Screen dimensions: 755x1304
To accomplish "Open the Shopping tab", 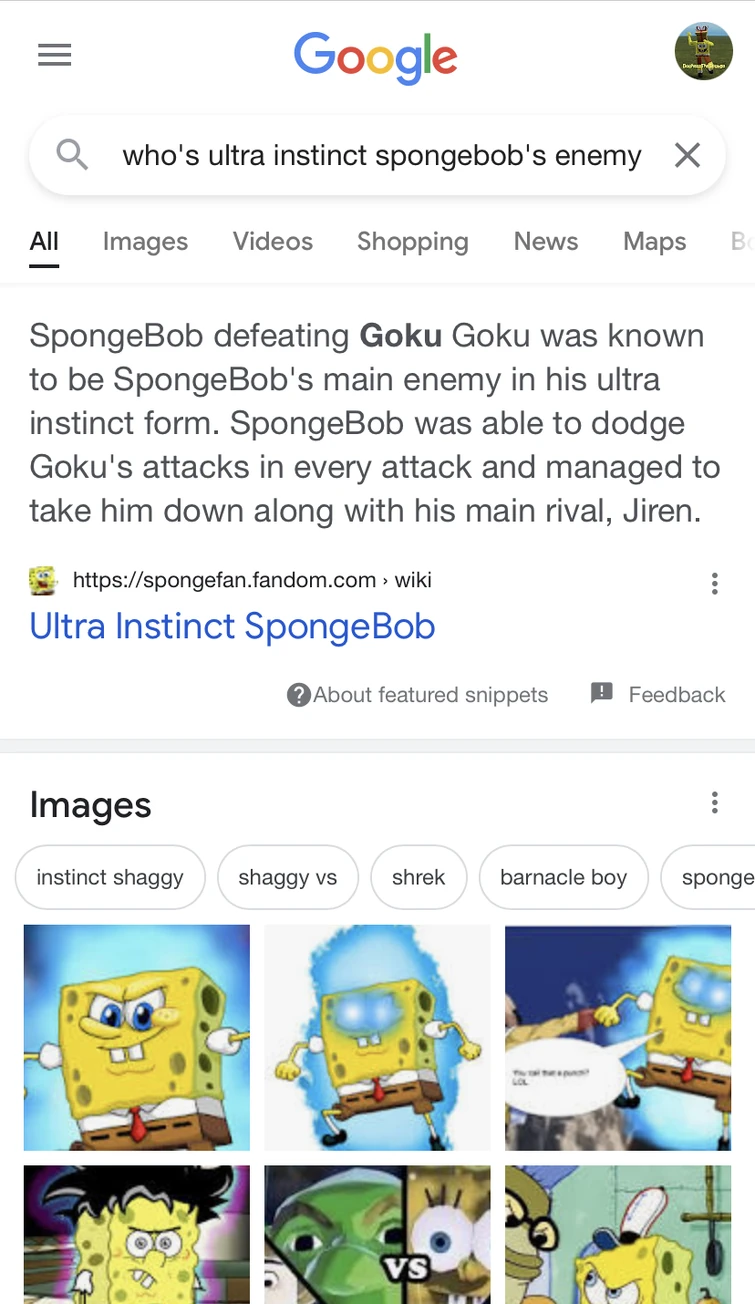I will pos(412,241).
